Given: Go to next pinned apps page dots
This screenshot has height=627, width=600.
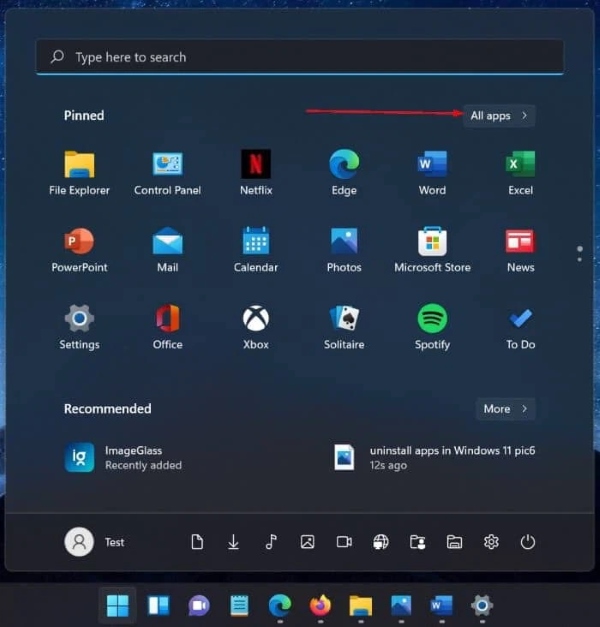Looking at the screenshot, I should [x=579, y=254].
